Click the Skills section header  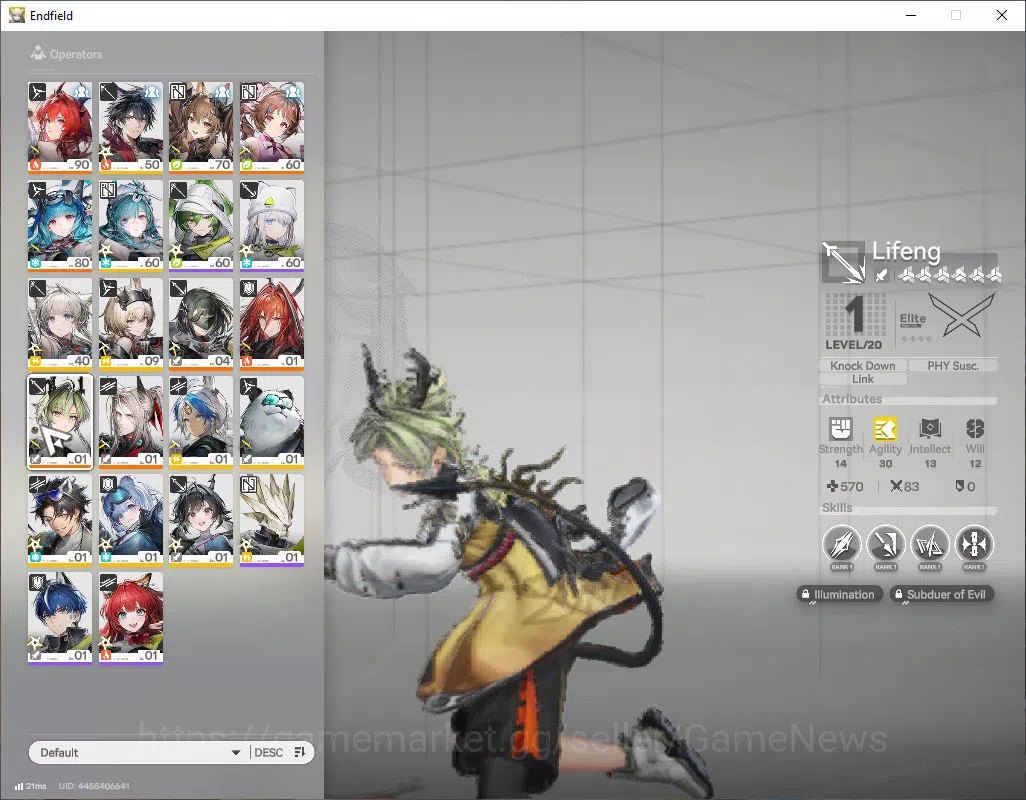point(837,508)
